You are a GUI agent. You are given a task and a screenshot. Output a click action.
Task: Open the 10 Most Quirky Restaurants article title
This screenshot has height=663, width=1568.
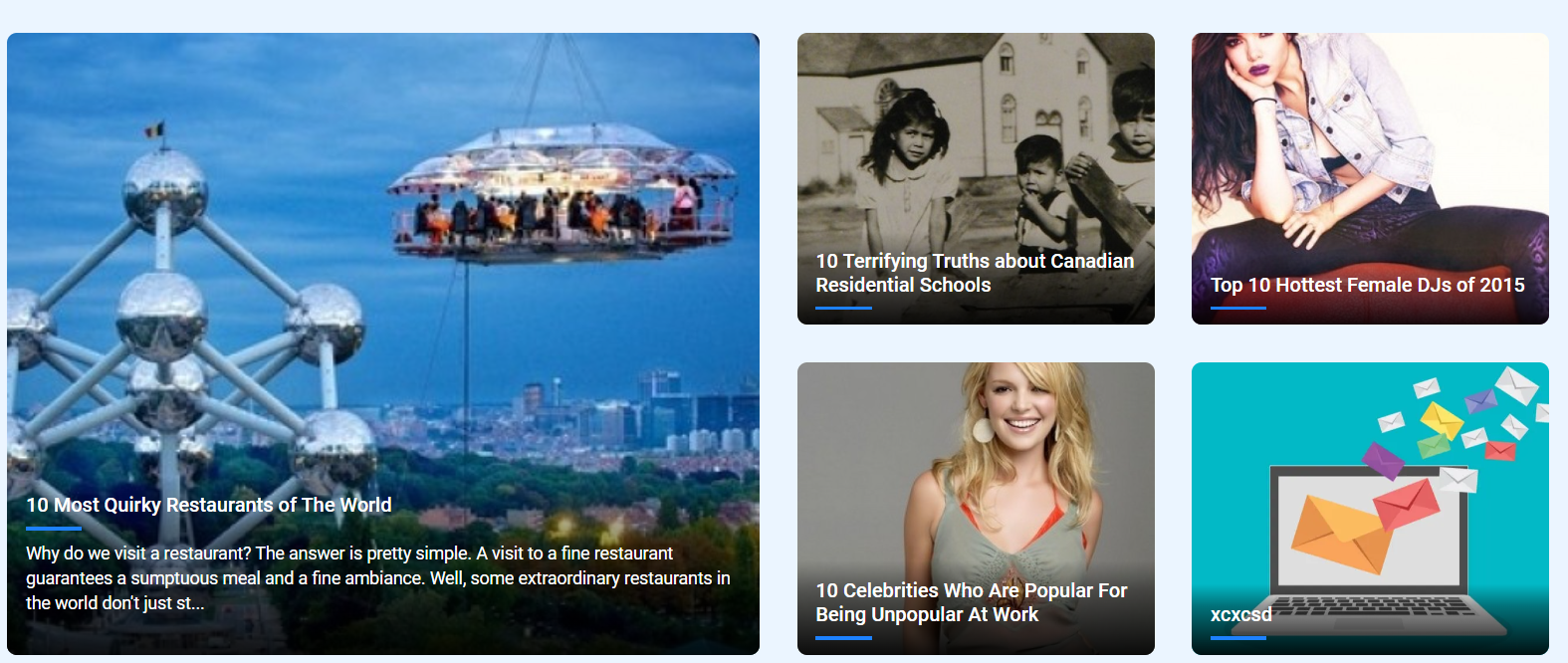pos(209,505)
